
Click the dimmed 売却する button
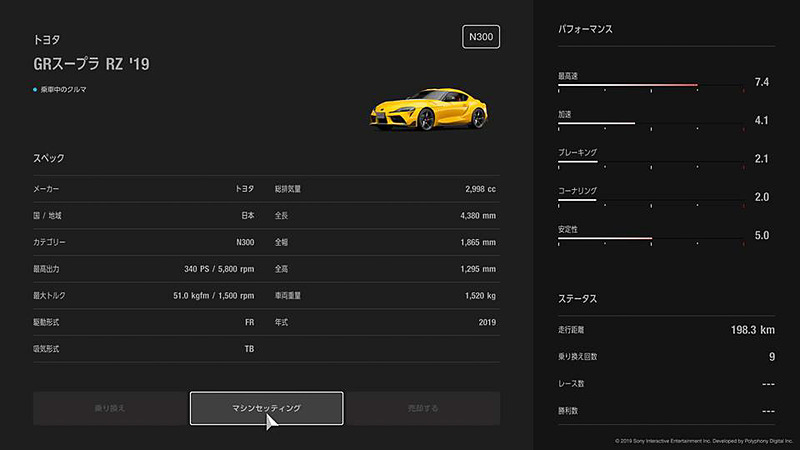[423, 408]
